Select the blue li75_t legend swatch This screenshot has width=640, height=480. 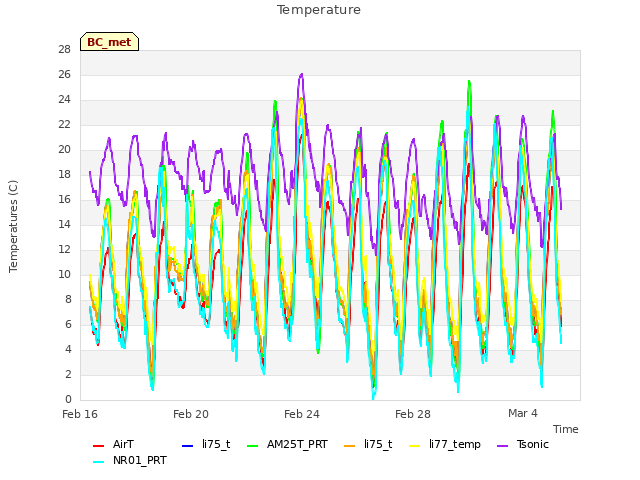pos(187,446)
